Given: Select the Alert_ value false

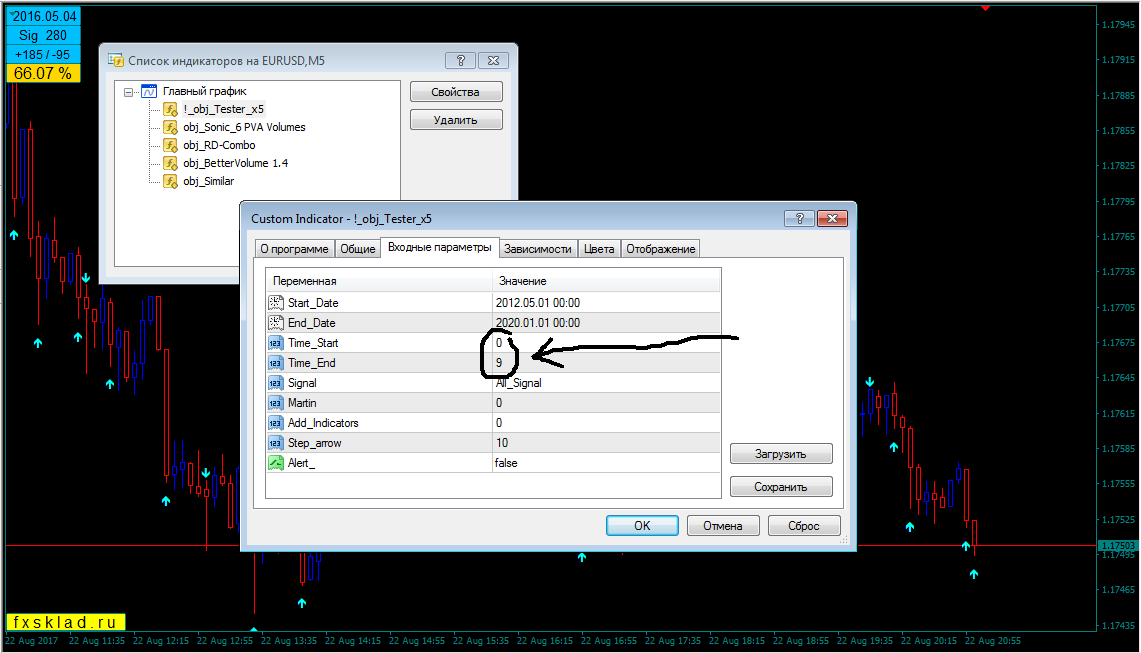Looking at the screenshot, I should tap(607, 463).
